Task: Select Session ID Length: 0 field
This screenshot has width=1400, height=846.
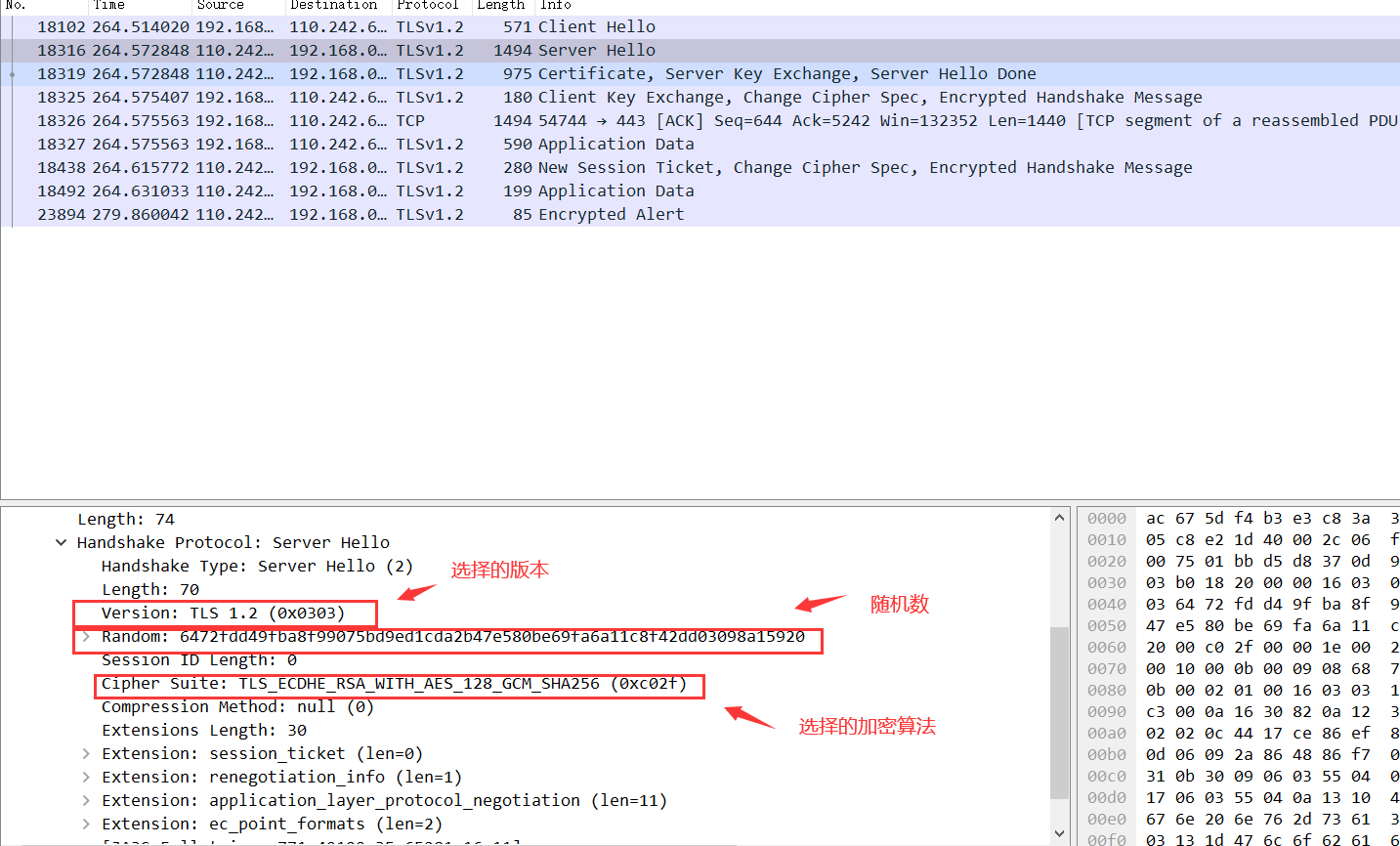Action: 199,660
